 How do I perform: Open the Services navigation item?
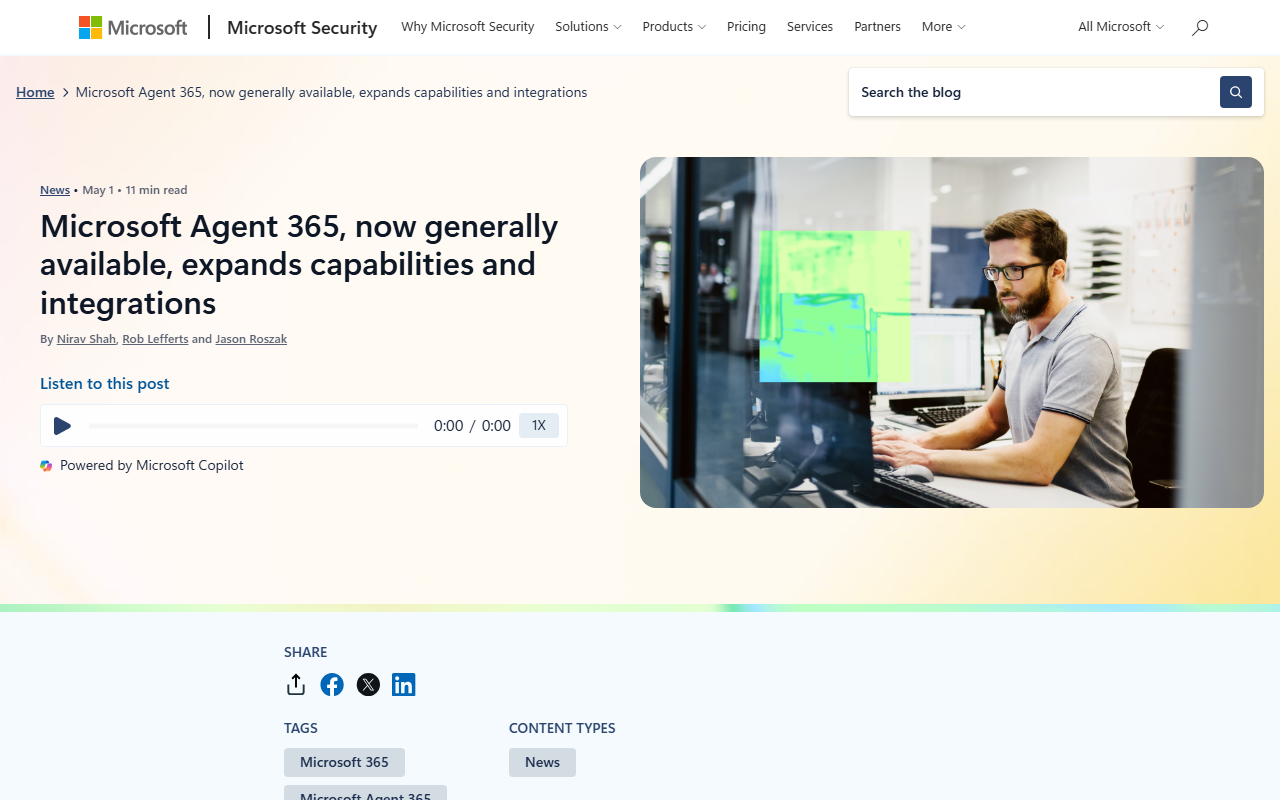(x=810, y=27)
